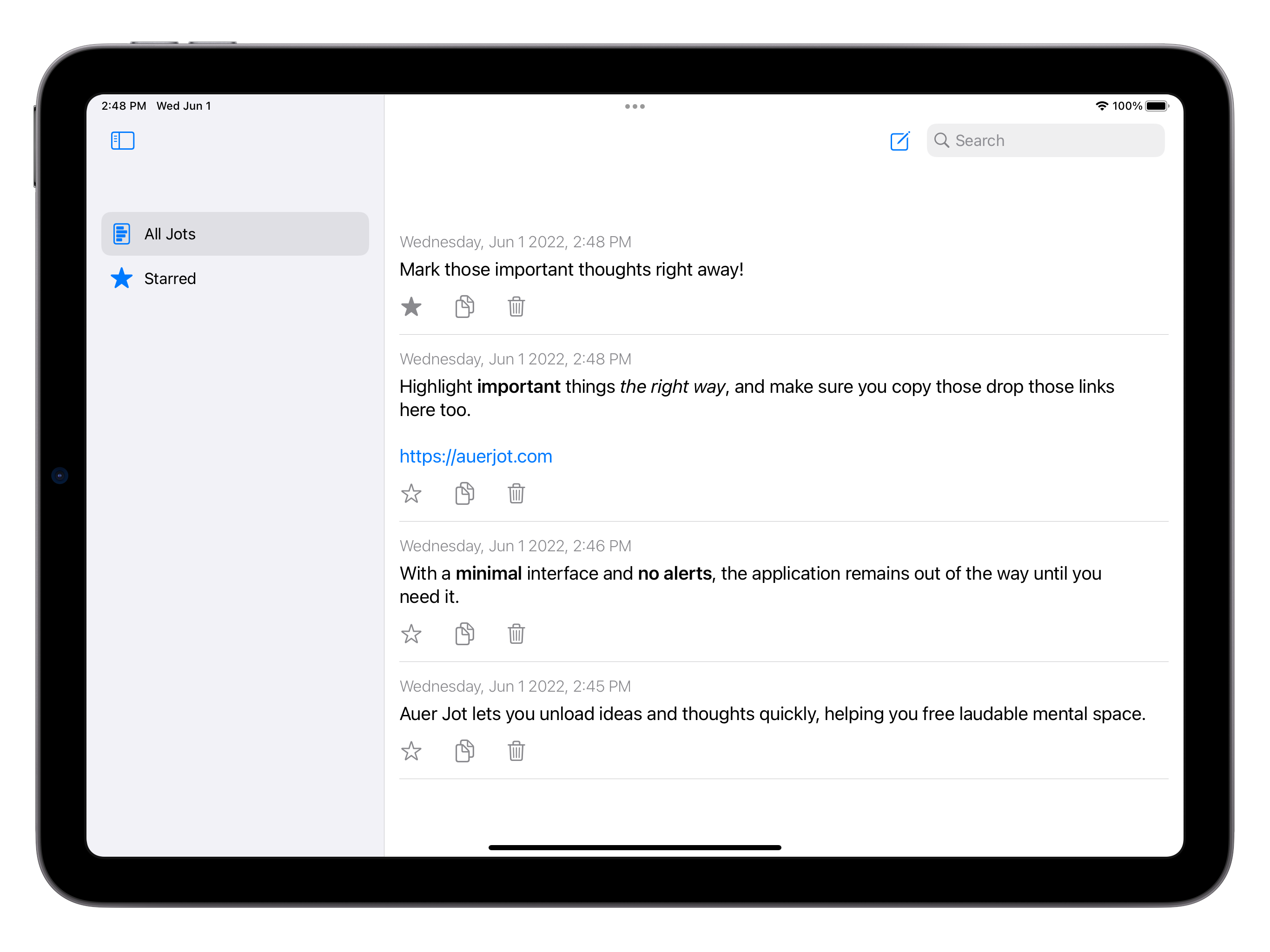Toggle the sidebar with the panel icon
This screenshot has height=952, width=1270.
122,141
